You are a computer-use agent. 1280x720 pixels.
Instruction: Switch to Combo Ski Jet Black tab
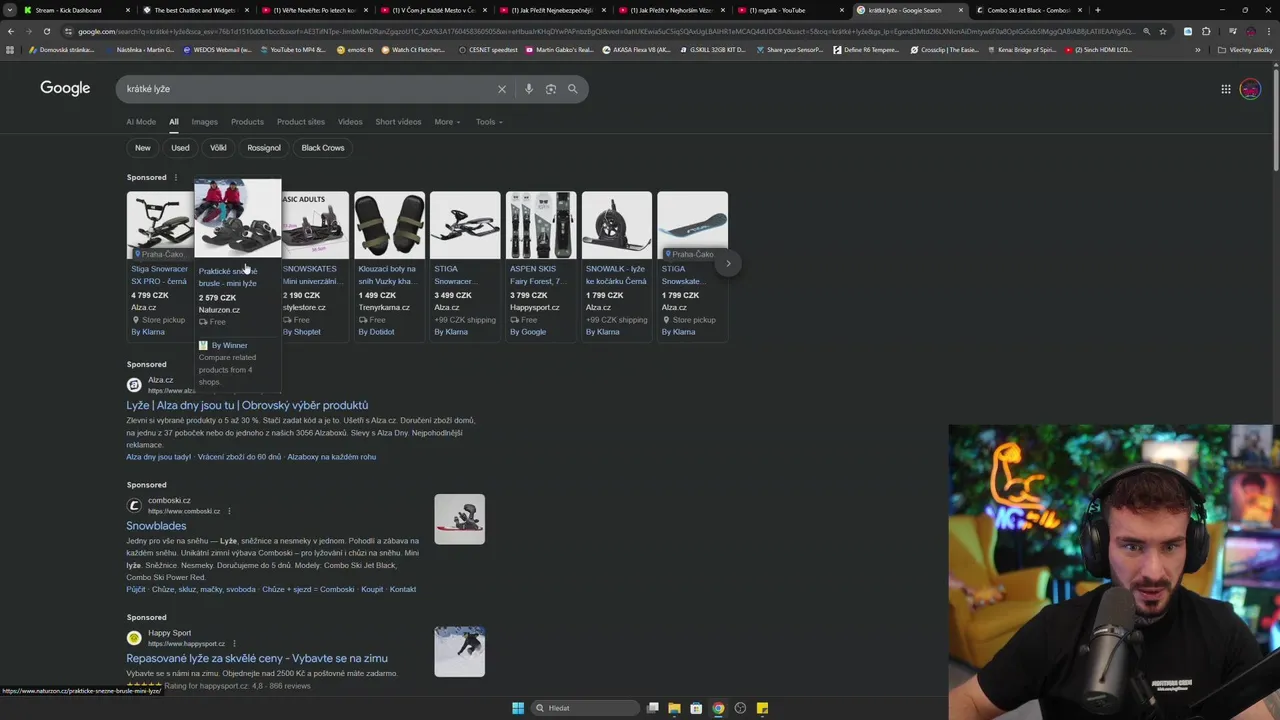1028,10
